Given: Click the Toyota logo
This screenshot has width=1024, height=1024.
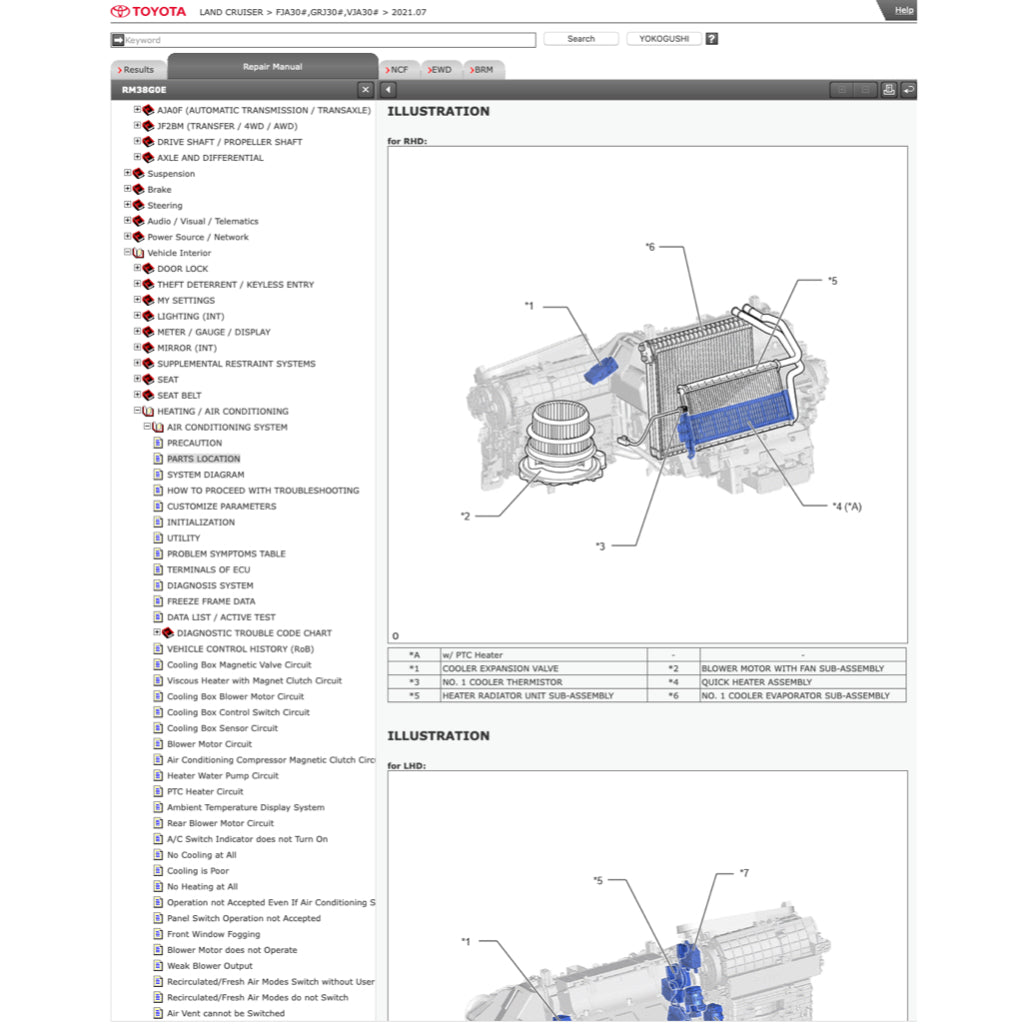Looking at the screenshot, I should (x=148, y=12).
